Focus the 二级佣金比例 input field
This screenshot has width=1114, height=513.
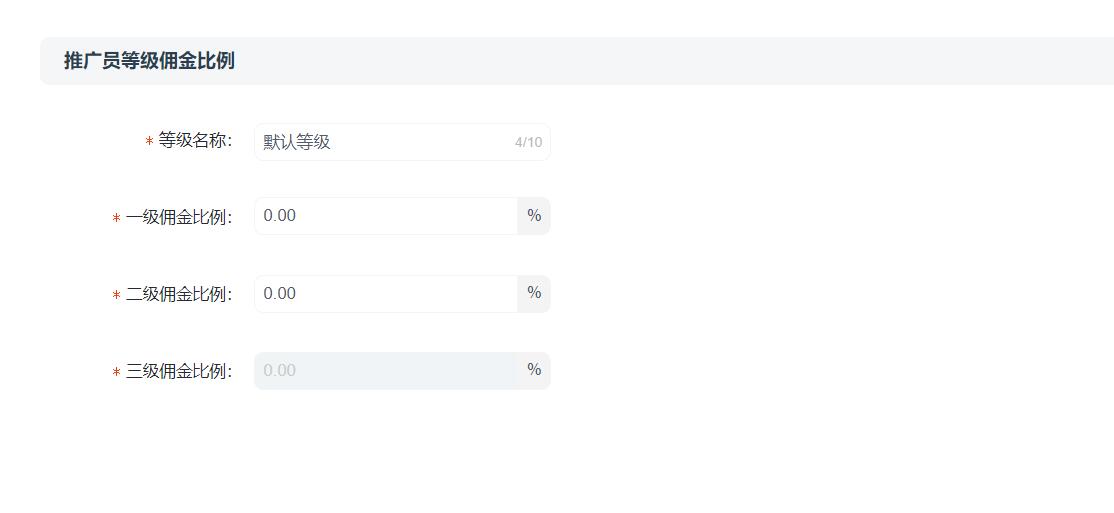386,293
